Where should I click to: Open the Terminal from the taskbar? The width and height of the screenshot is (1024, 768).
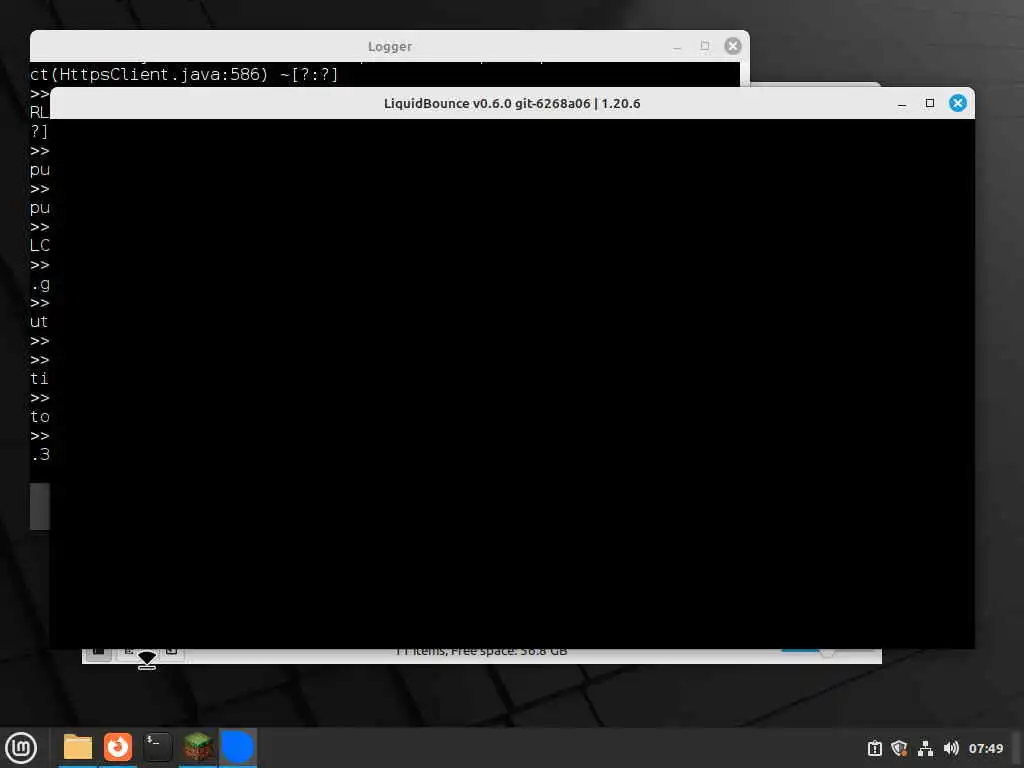point(157,747)
